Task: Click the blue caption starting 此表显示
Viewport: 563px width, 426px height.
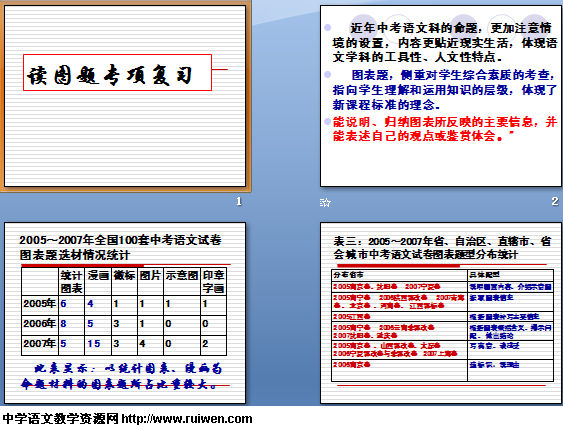Action: 122,376
